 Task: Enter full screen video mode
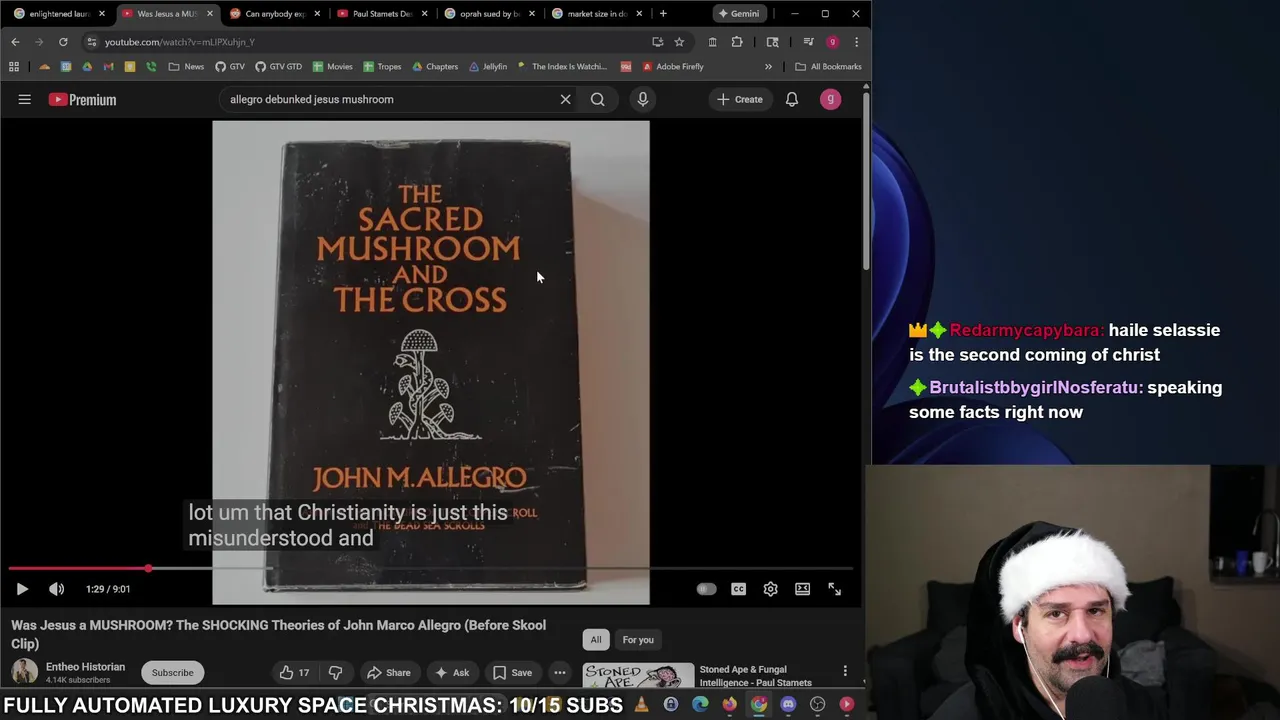tap(834, 589)
